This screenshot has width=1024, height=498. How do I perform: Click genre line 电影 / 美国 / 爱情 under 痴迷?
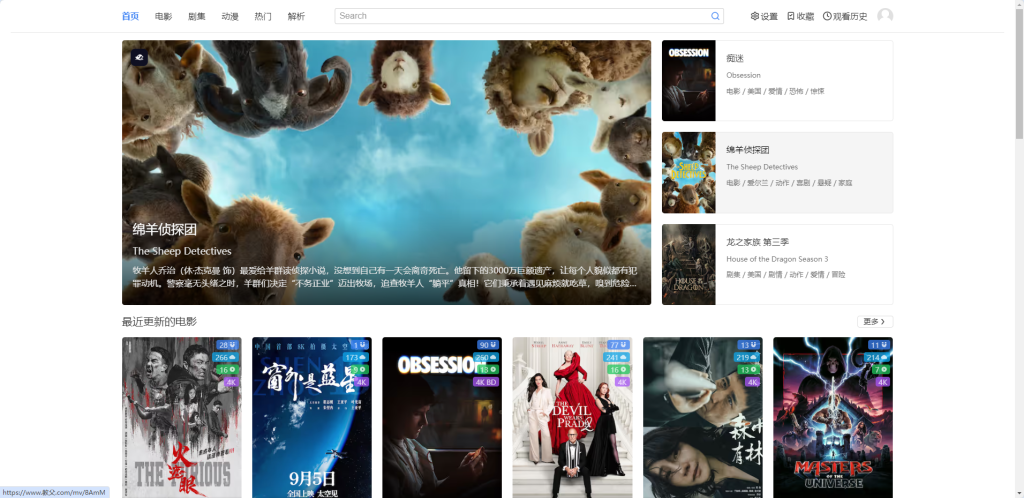(775, 91)
